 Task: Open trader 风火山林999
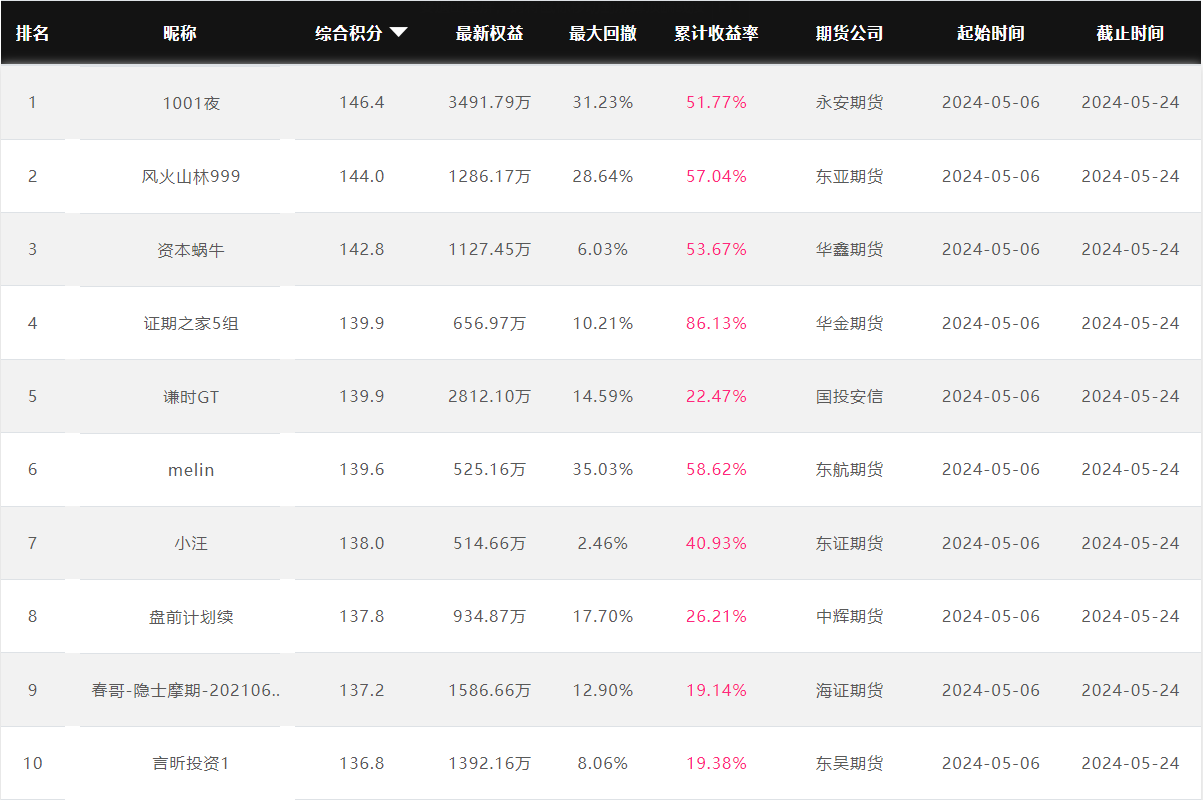click(191, 176)
